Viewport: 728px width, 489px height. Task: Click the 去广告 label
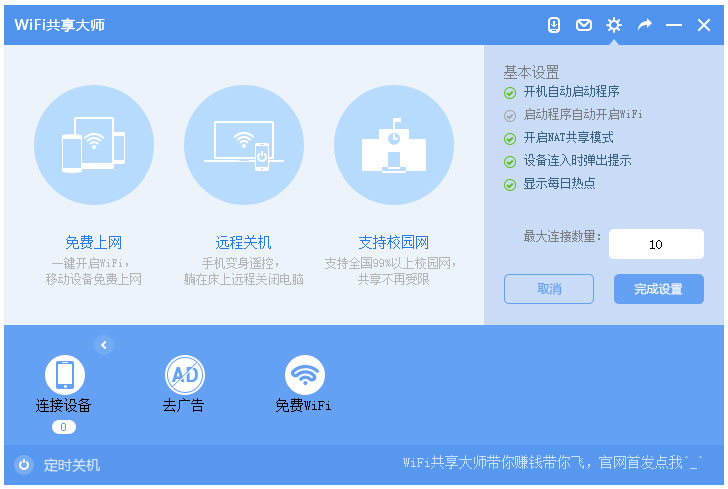pos(183,405)
